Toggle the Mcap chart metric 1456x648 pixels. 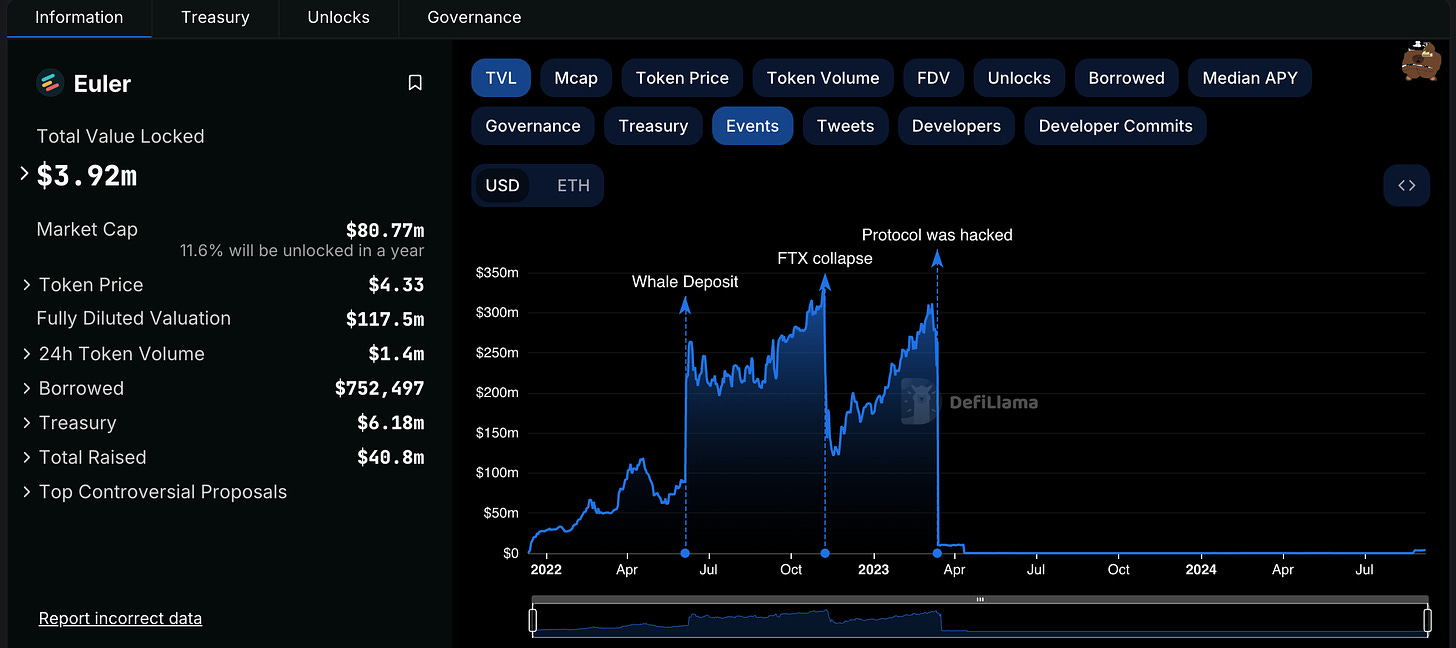pyautogui.click(x=576, y=78)
